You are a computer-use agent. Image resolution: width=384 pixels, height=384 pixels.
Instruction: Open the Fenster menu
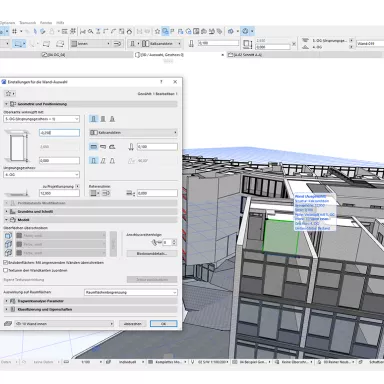tap(46, 23)
